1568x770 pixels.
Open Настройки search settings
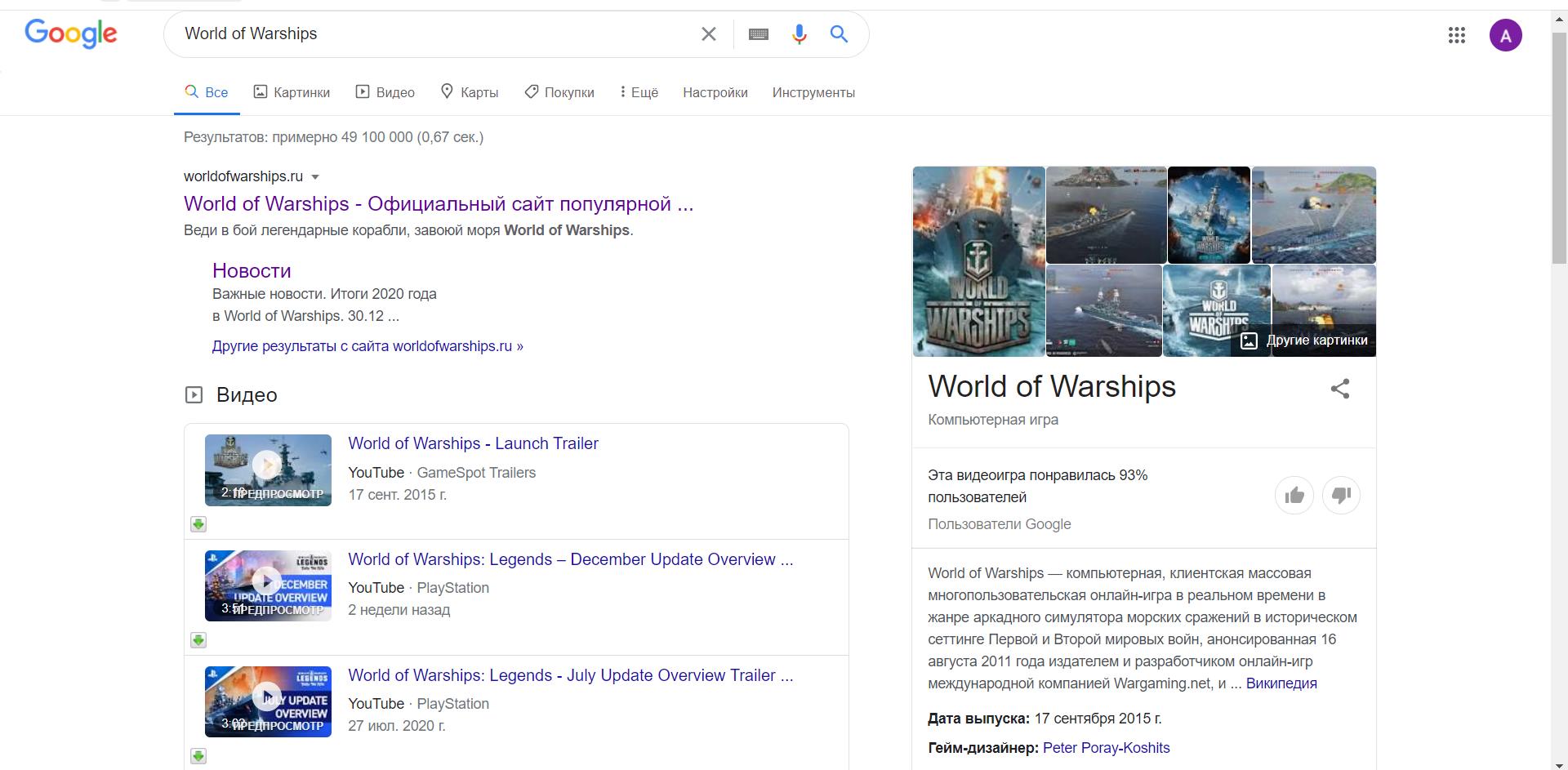(x=715, y=92)
